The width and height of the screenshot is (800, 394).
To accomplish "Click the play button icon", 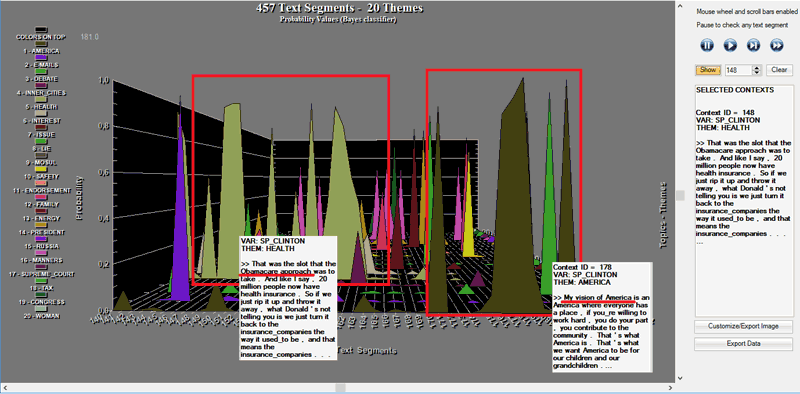I will 730,45.
